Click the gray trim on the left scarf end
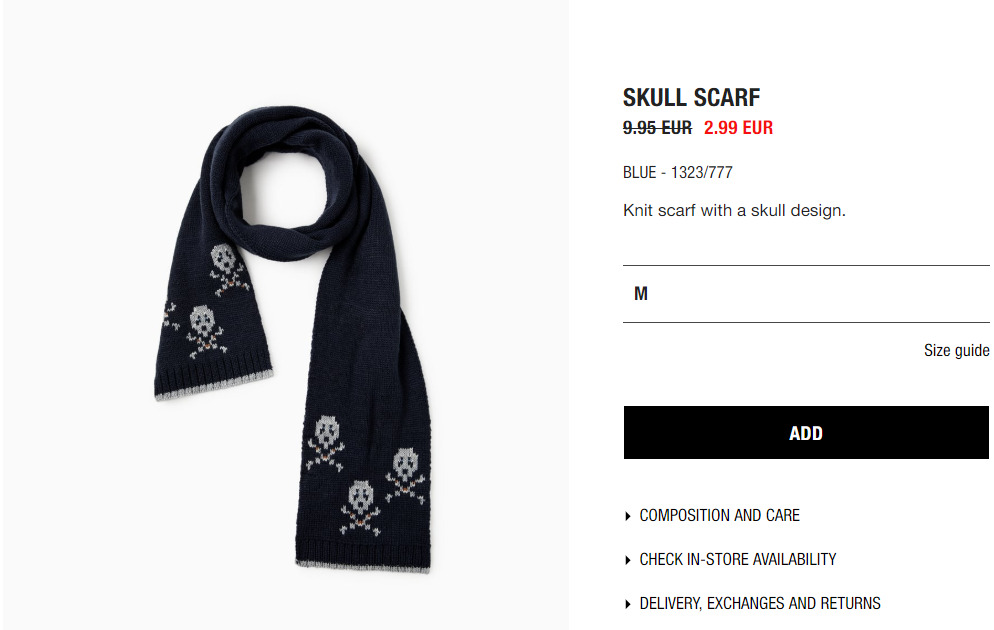The image size is (994, 630). tap(214, 386)
